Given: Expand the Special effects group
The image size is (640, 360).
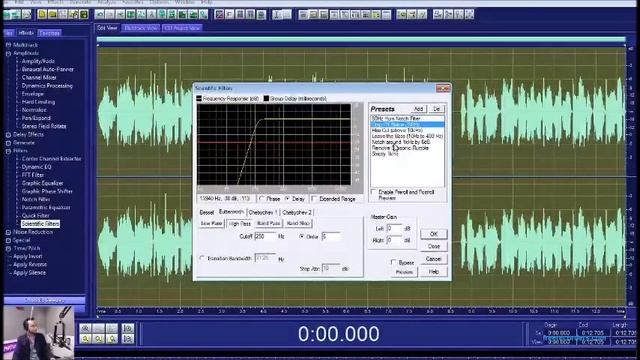Looking at the screenshot, I should [x=8, y=240].
